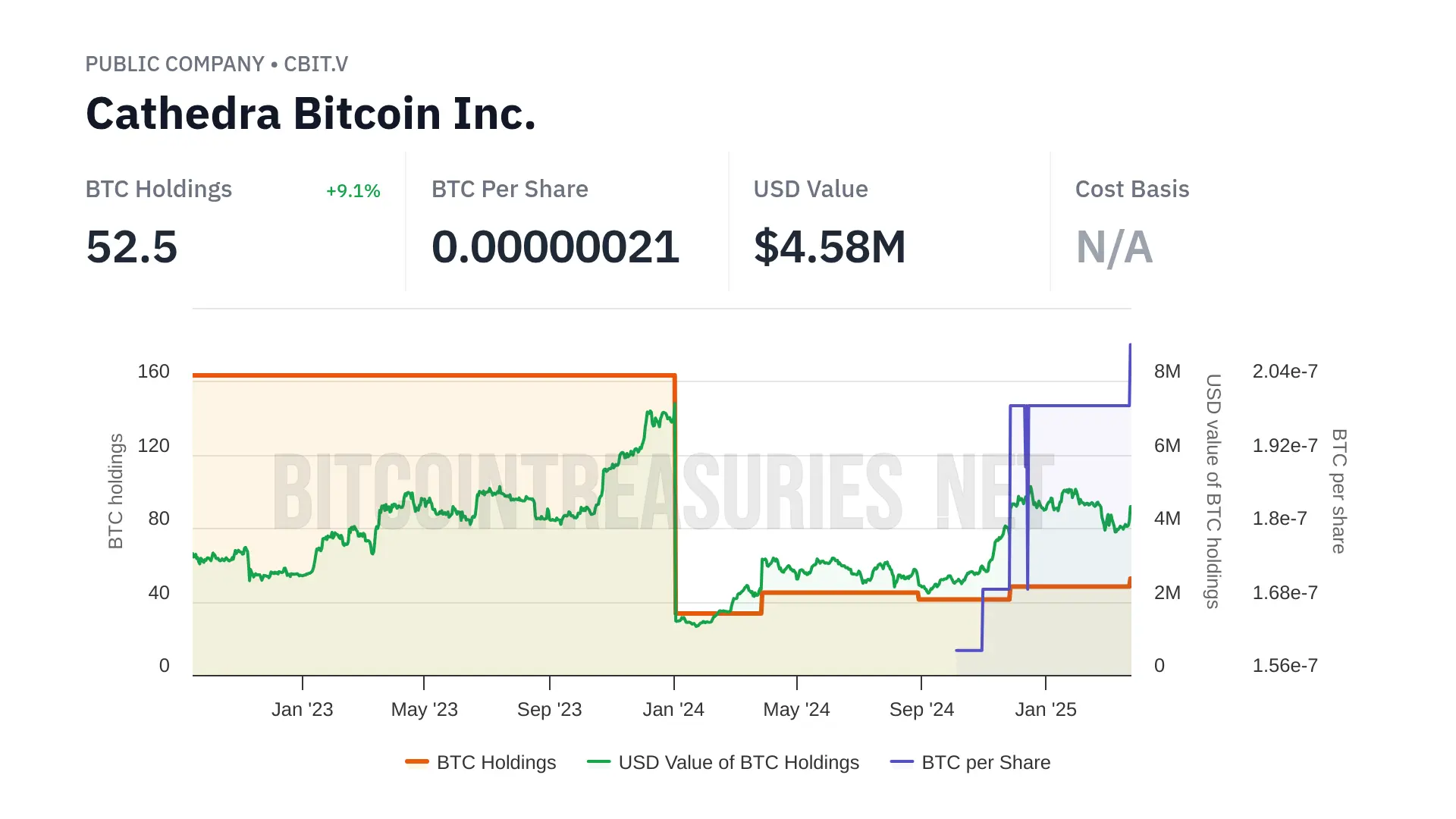Click the BTC holdings left axis title
The image size is (1456, 819).
click(115, 491)
